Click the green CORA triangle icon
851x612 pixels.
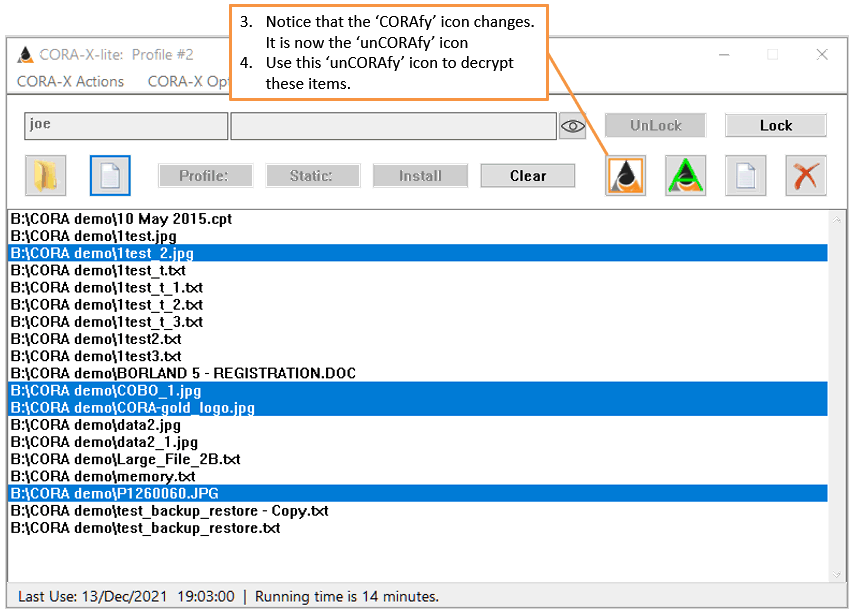point(685,176)
